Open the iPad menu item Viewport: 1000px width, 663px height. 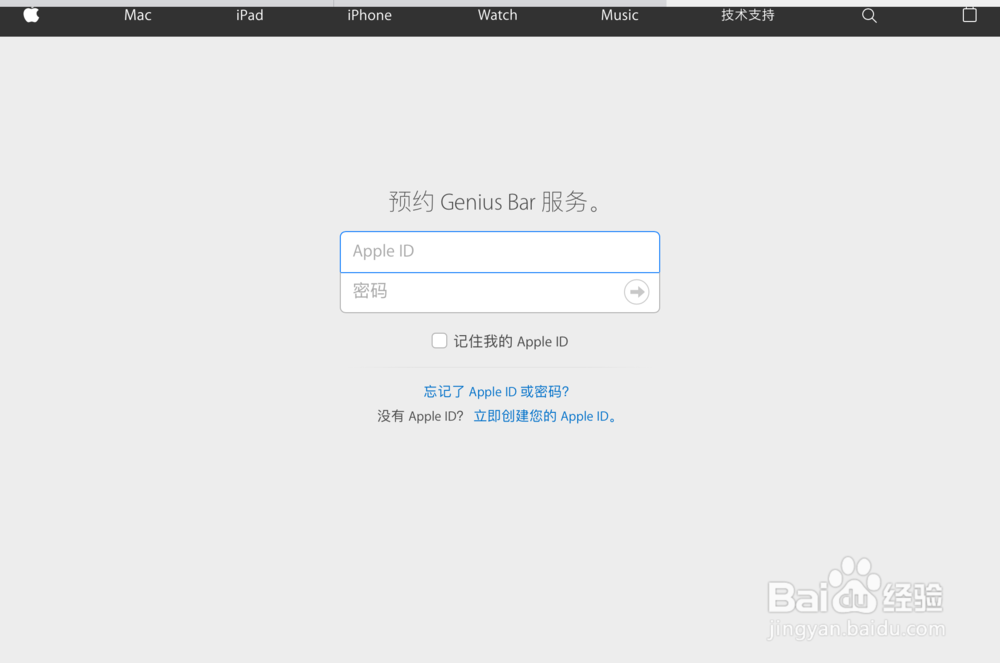coord(249,15)
